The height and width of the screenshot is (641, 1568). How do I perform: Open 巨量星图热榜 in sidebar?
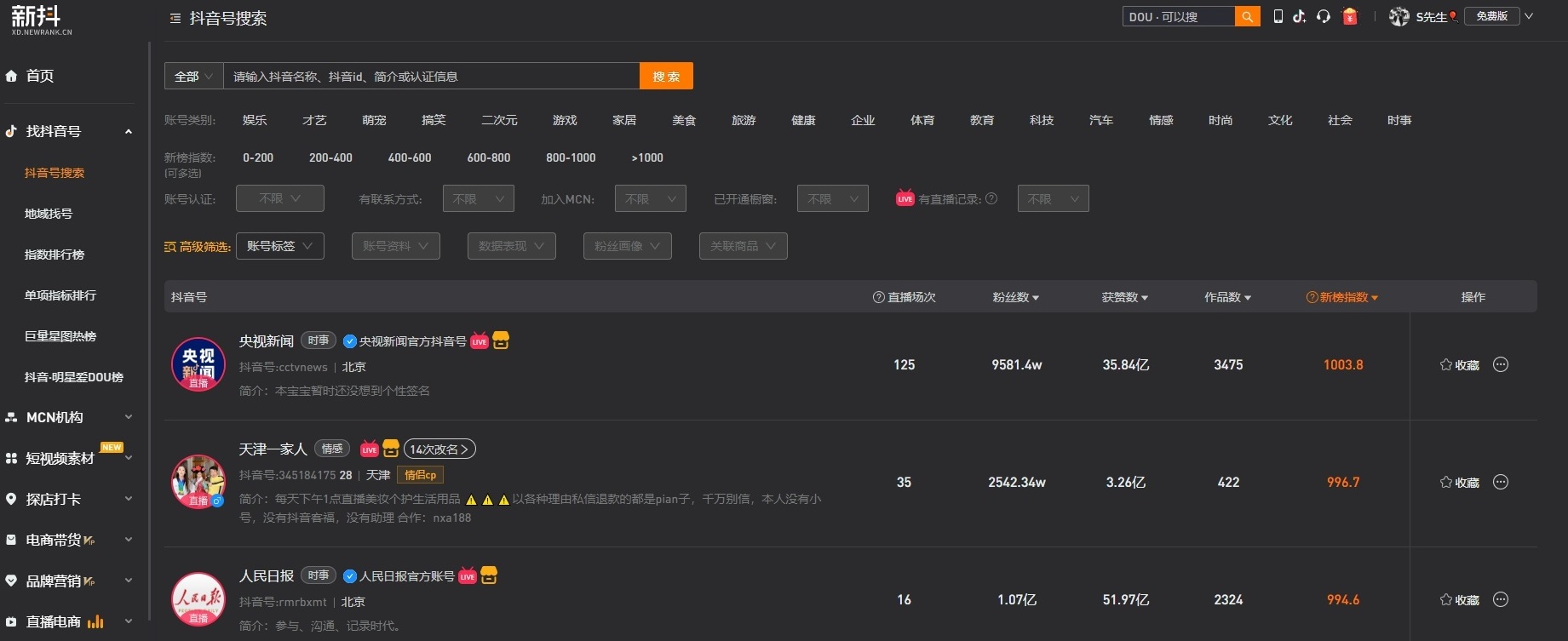click(60, 336)
